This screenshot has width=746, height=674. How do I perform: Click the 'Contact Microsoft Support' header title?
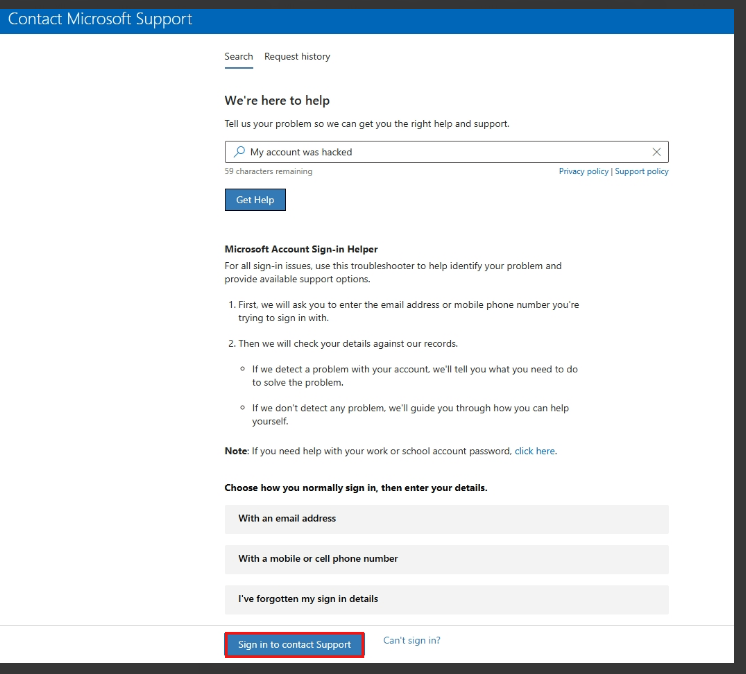point(100,19)
